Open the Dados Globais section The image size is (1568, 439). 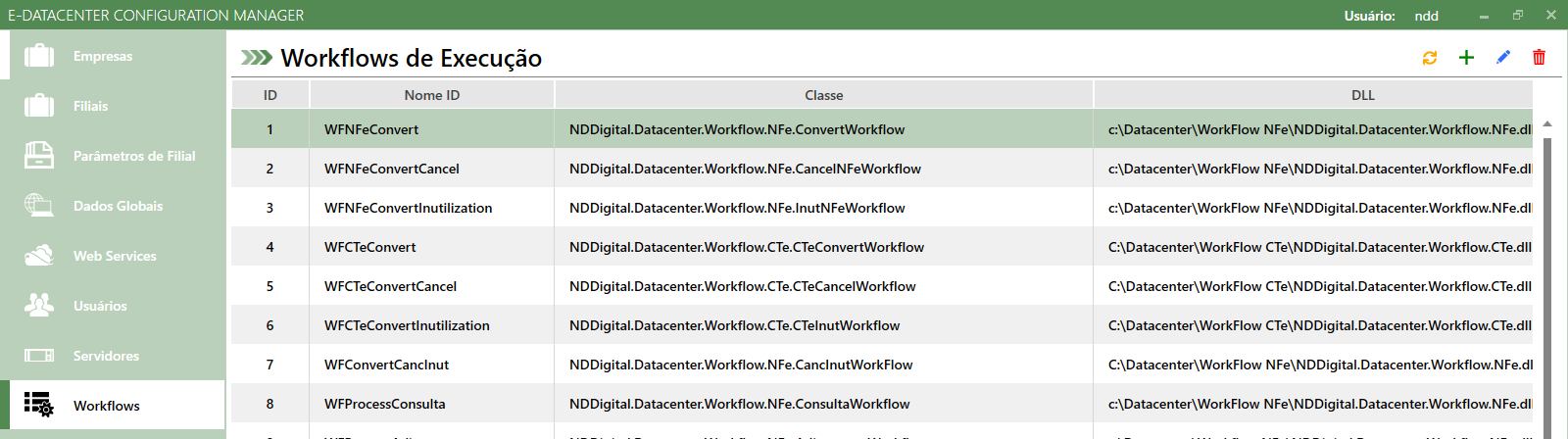(x=118, y=206)
